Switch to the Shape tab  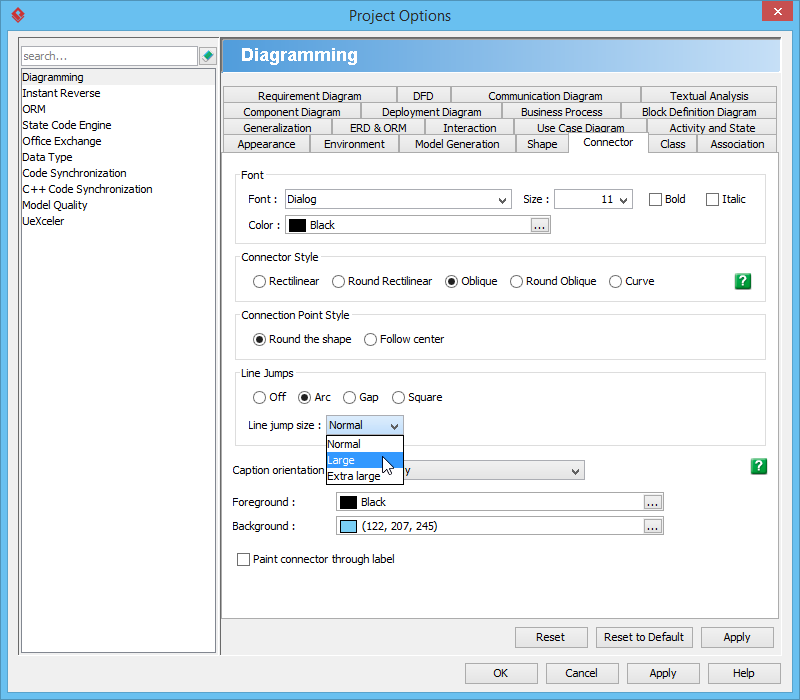click(542, 144)
